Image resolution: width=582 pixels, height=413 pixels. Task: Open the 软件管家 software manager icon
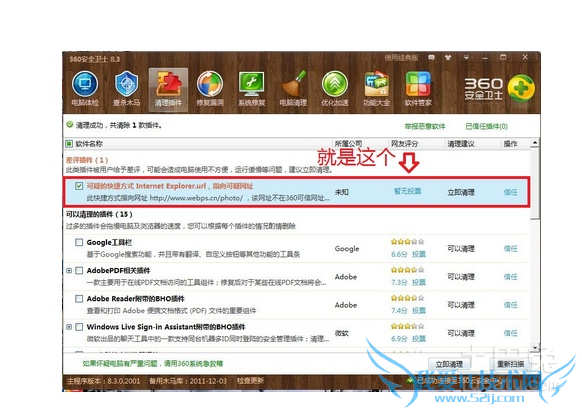pyautogui.click(x=418, y=89)
